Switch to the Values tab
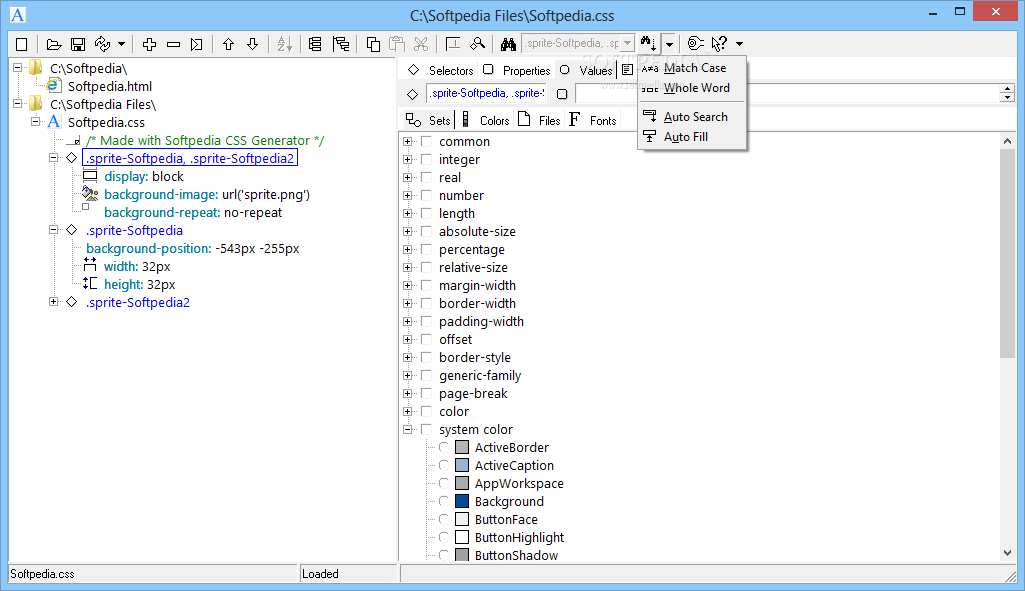This screenshot has width=1025, height=591. point(586,70)
